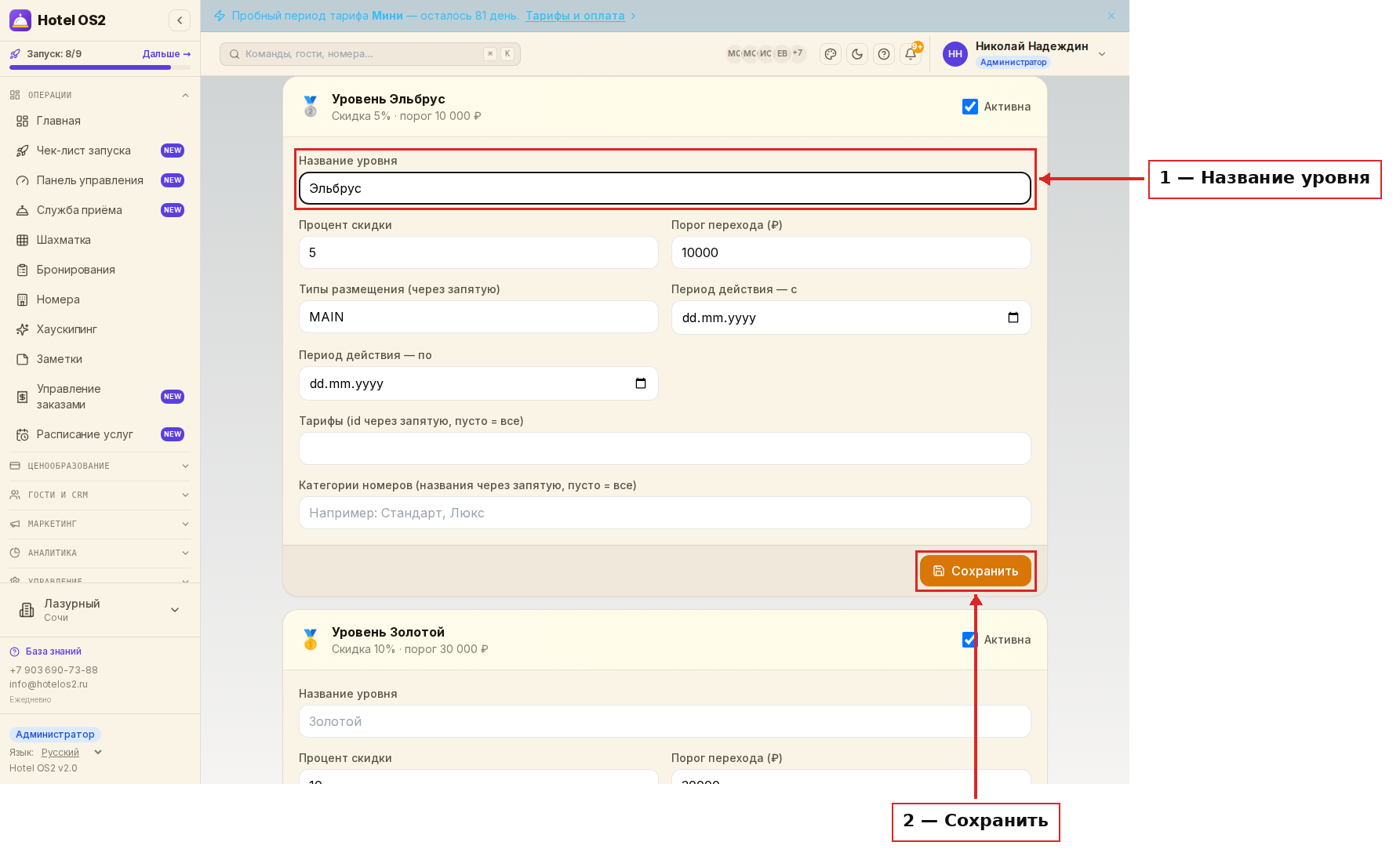The image size is (1400, 860).
Task: Open Шахматка grid view
Action: coord(100,240)
